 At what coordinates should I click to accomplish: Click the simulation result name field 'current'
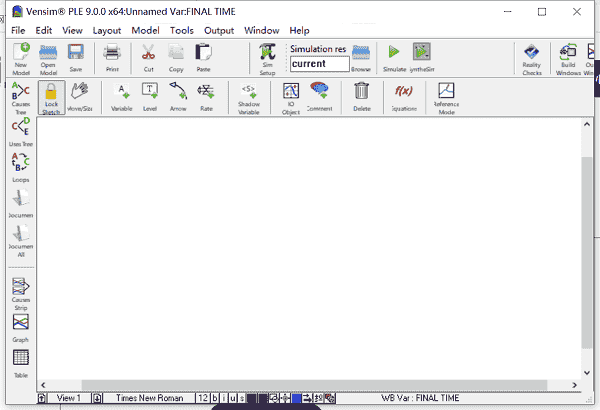coord(320,64)
